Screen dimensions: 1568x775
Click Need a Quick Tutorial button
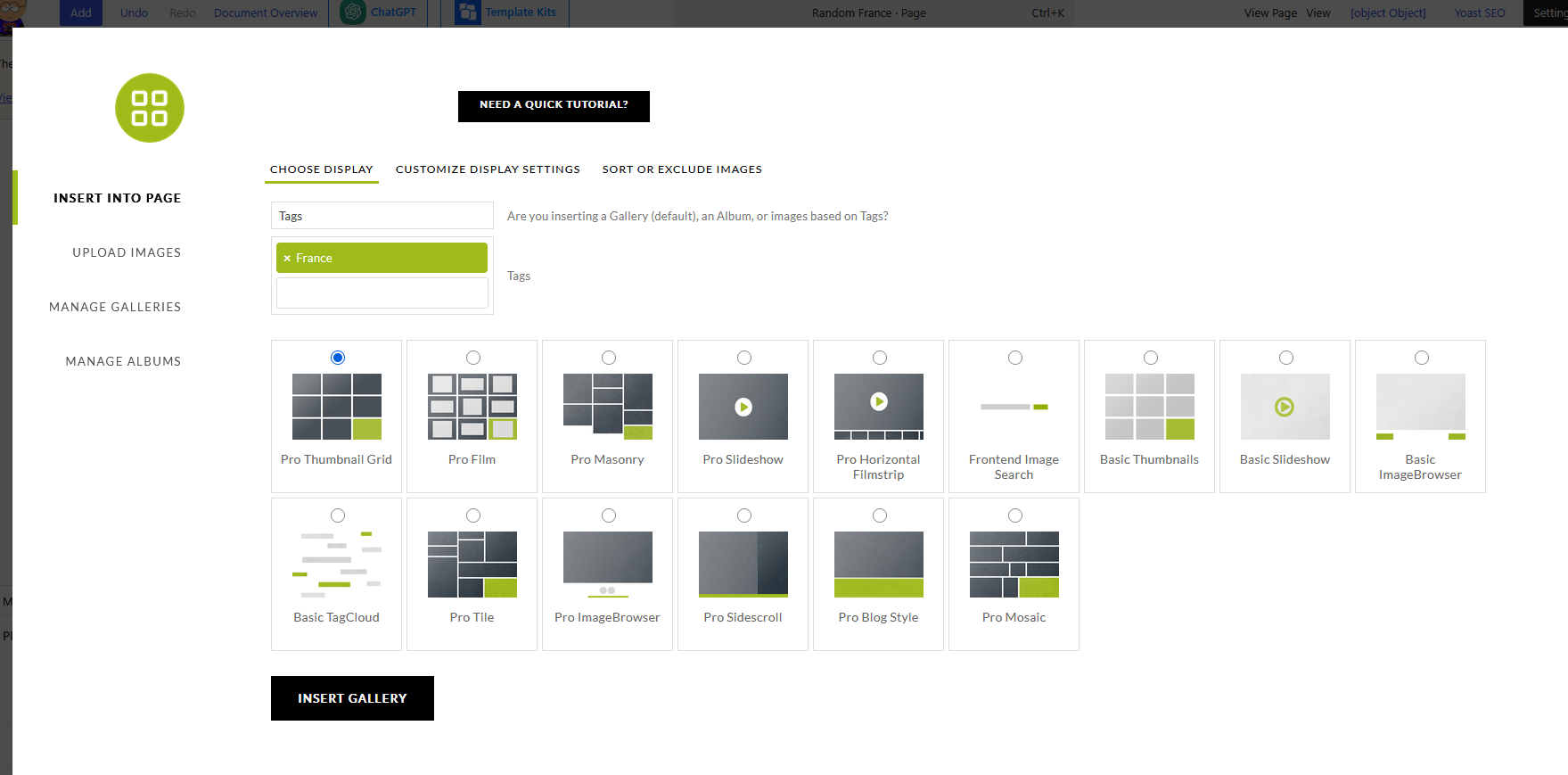point(554,106)
